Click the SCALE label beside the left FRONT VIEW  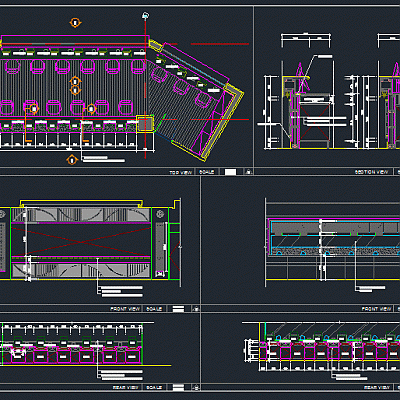[154, 309]
